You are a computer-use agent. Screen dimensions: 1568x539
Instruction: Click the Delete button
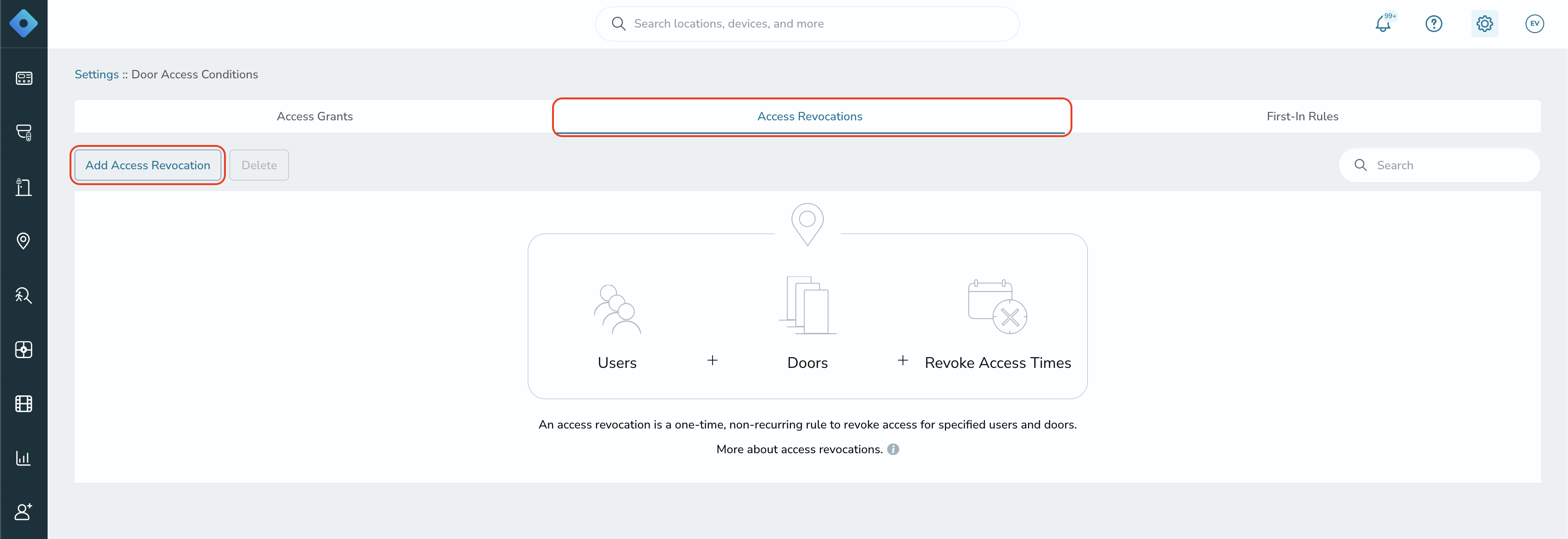pos(259,165)
